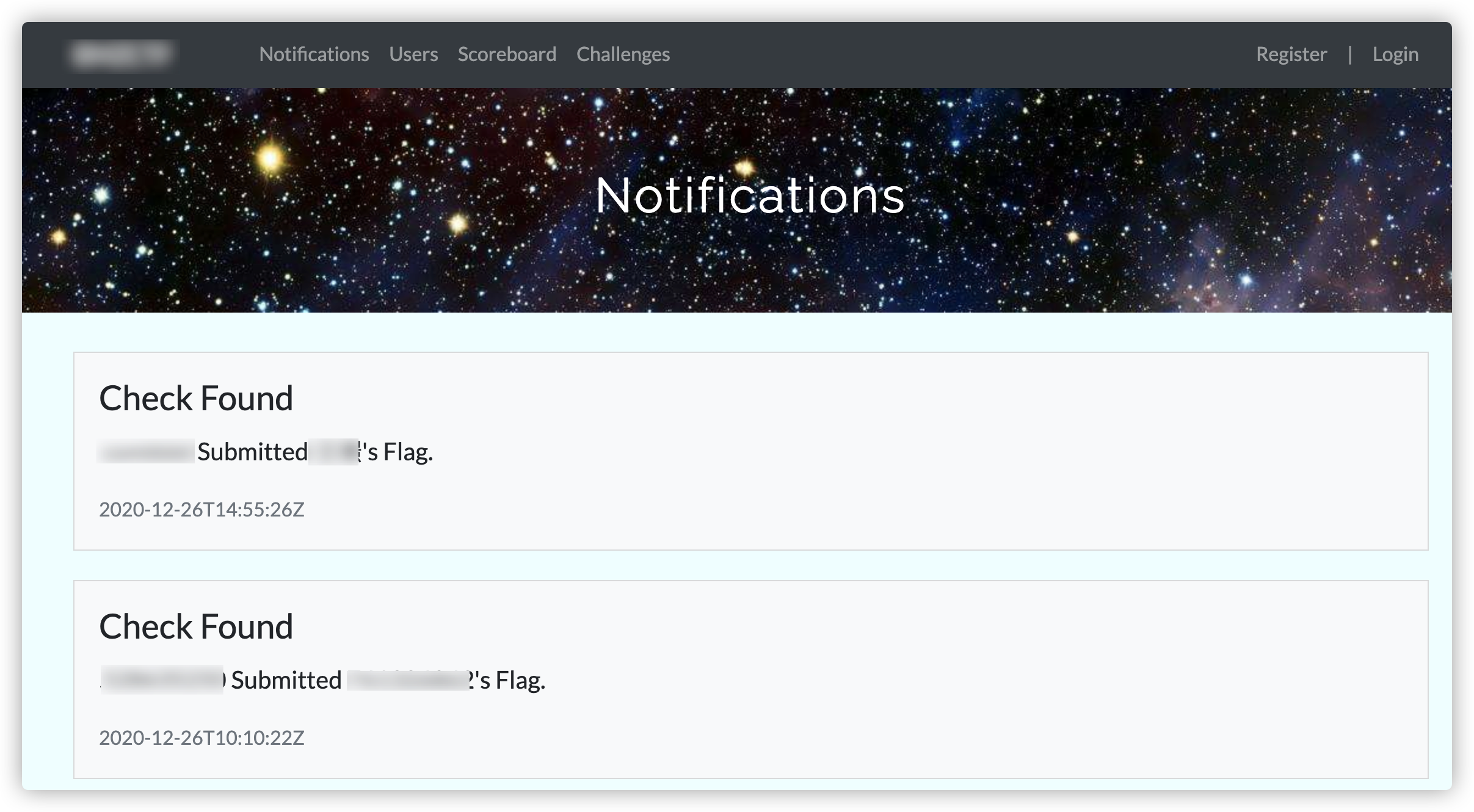Select the 14:55:26Z notification timestamp
1474x812 pixels.
201,509
